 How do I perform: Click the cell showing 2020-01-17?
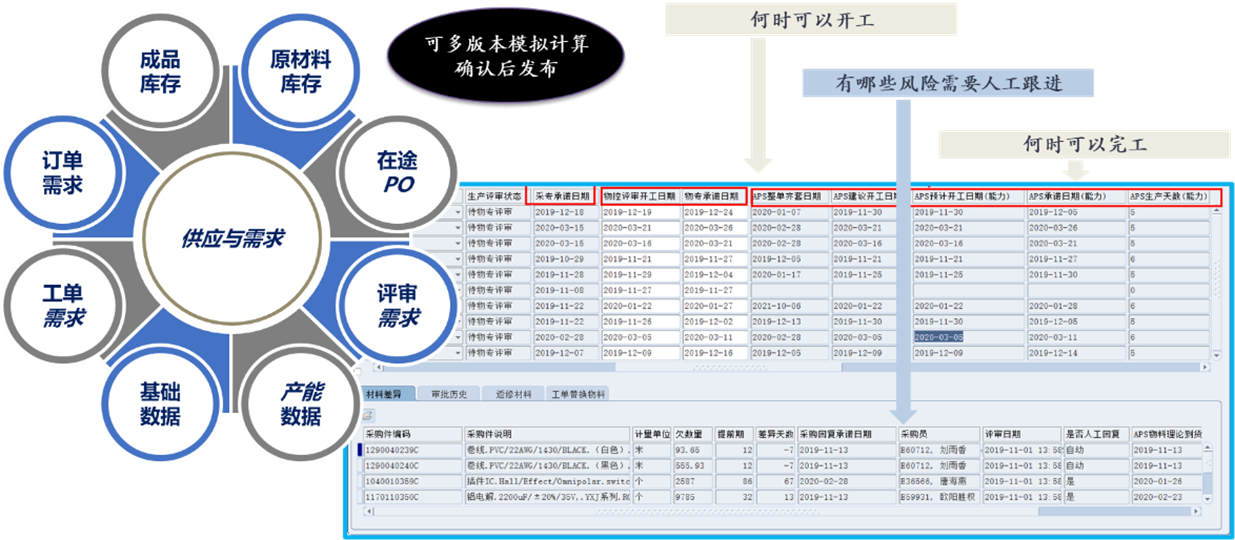pos(789,275)
